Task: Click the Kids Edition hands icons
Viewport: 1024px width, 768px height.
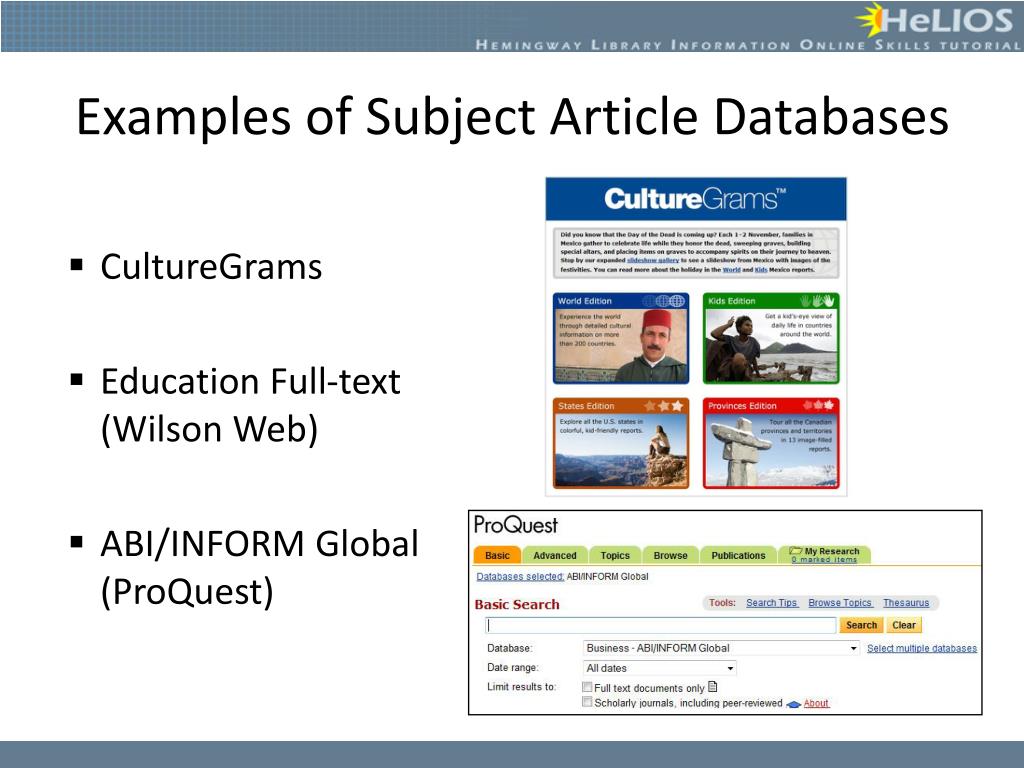Action: click(x=817, y=300)
